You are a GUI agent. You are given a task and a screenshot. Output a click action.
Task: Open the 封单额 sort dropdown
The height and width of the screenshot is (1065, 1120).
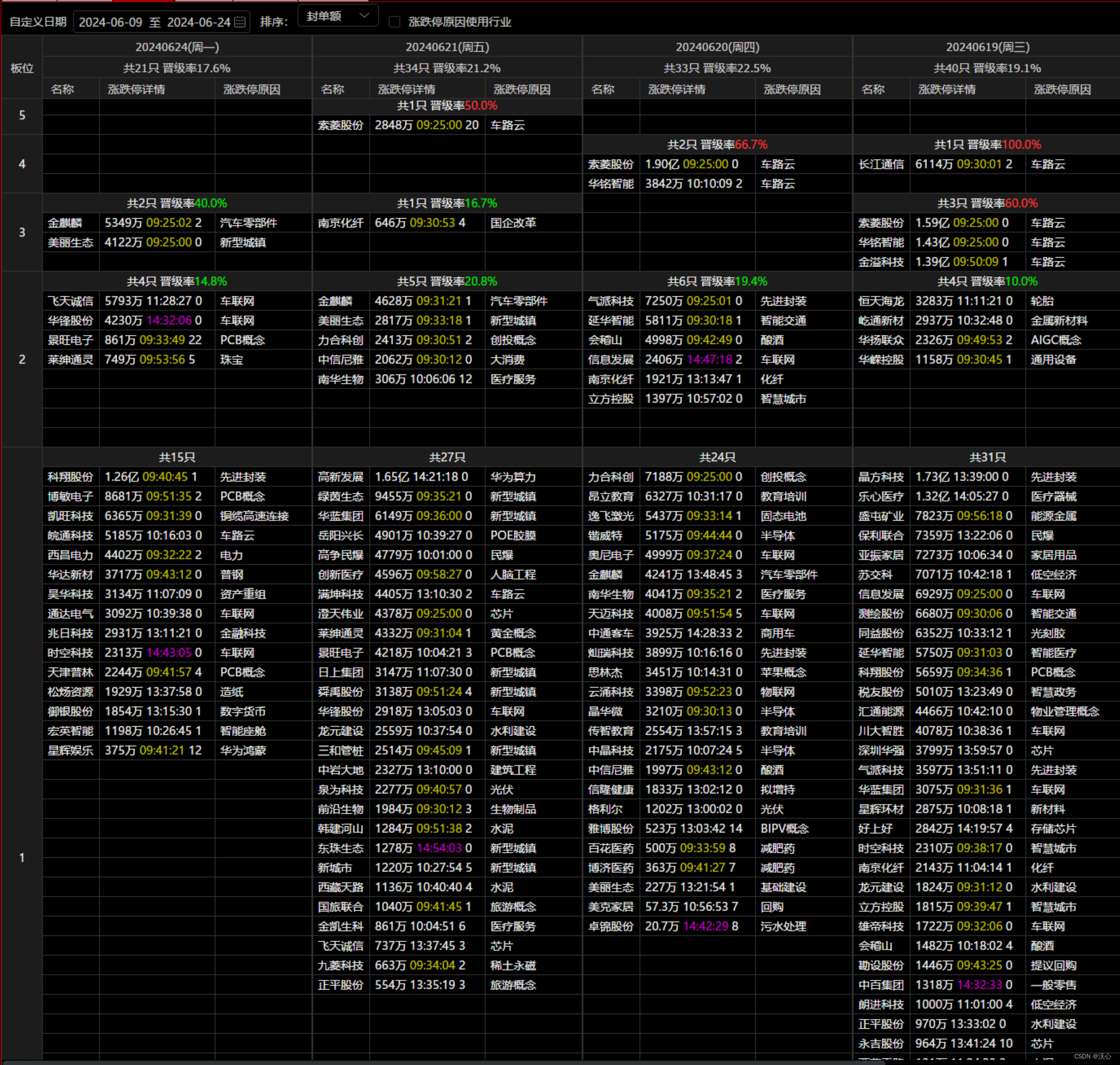click(x=338, y=16)
